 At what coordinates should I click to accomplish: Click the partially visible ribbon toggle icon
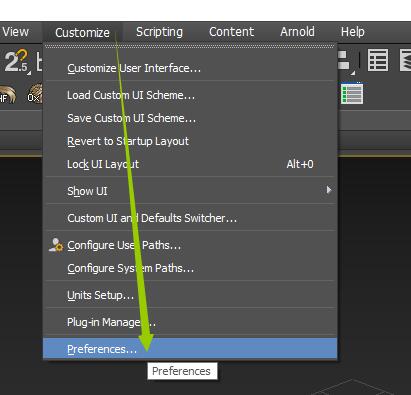405,60
